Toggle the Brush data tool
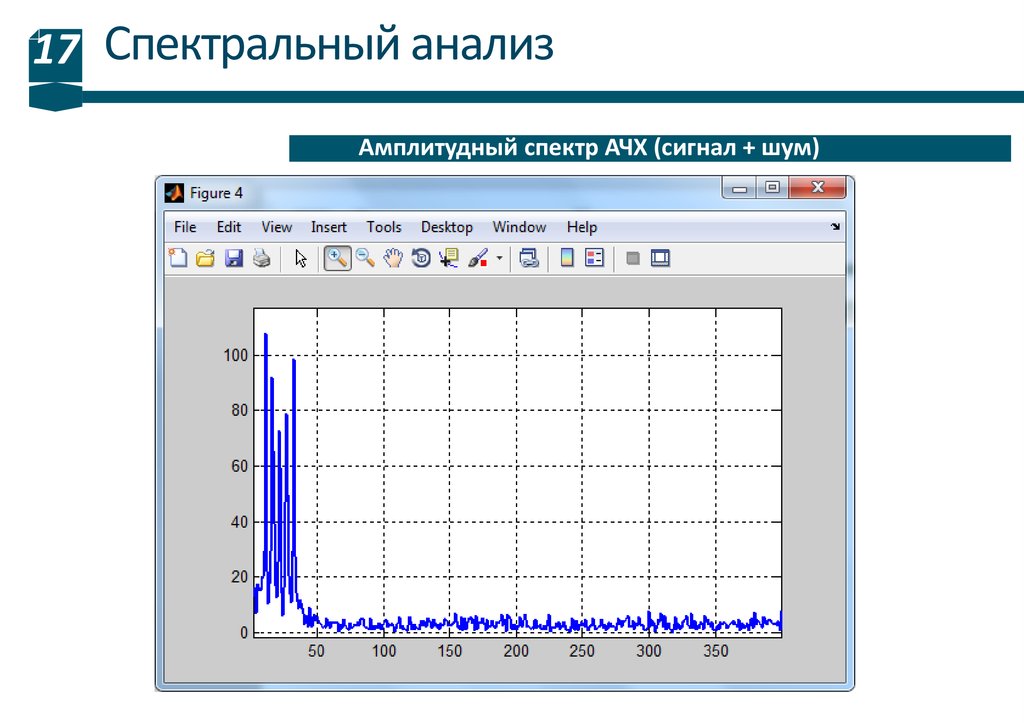Image resolution: width=1024 pixels, height=723 pixels. coord(477,259)
